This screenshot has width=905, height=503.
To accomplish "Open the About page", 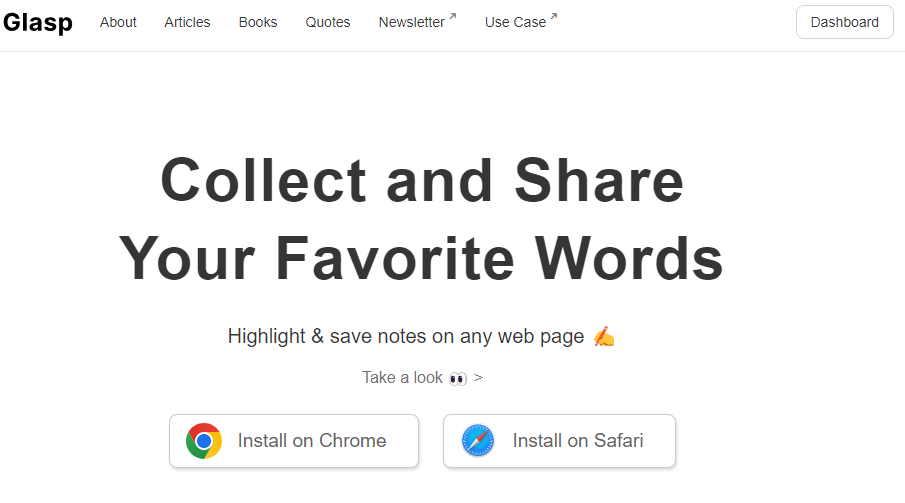I will tap(118, 22).
